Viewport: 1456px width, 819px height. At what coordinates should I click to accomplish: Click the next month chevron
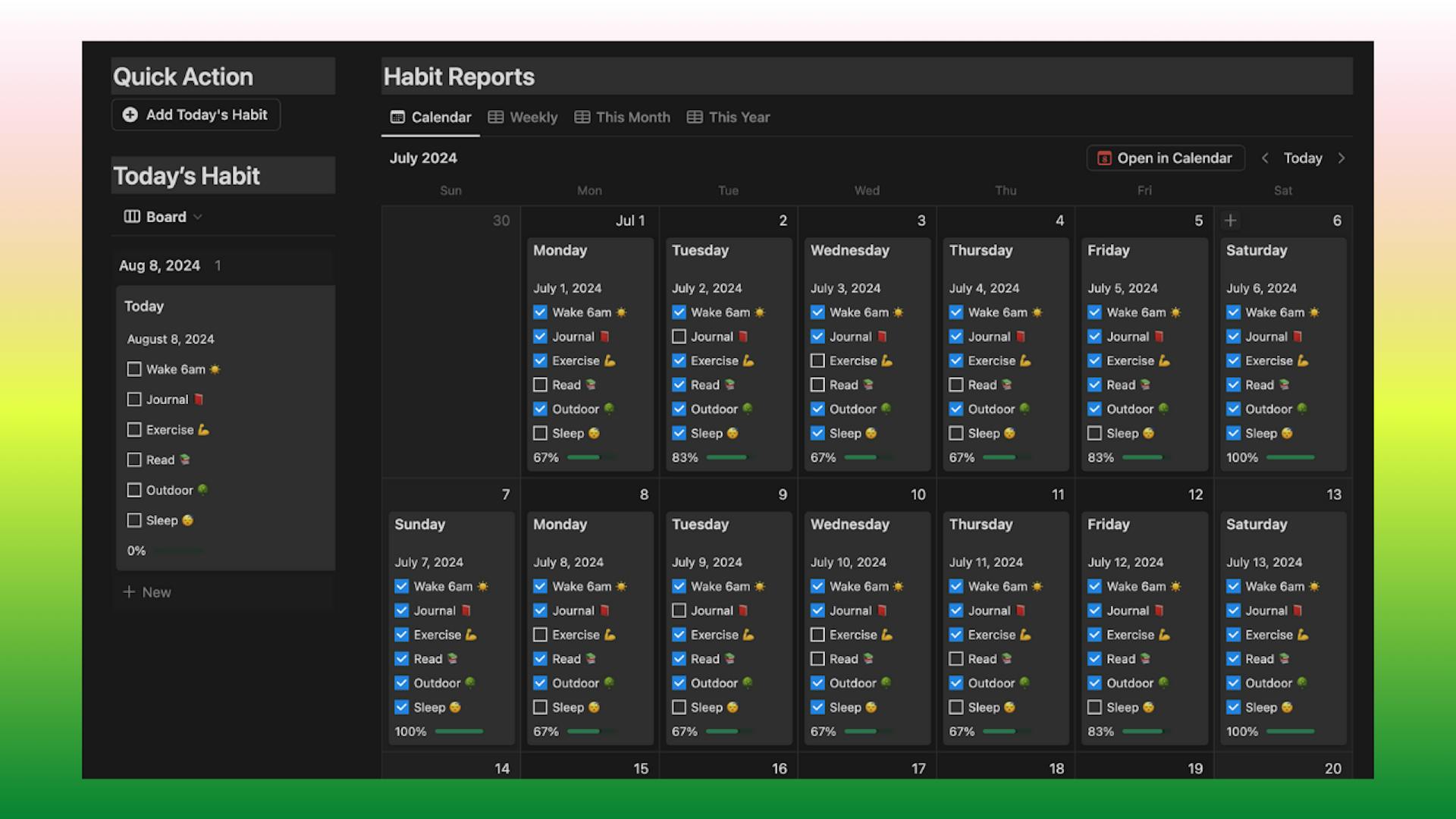tap(1341, 158)
